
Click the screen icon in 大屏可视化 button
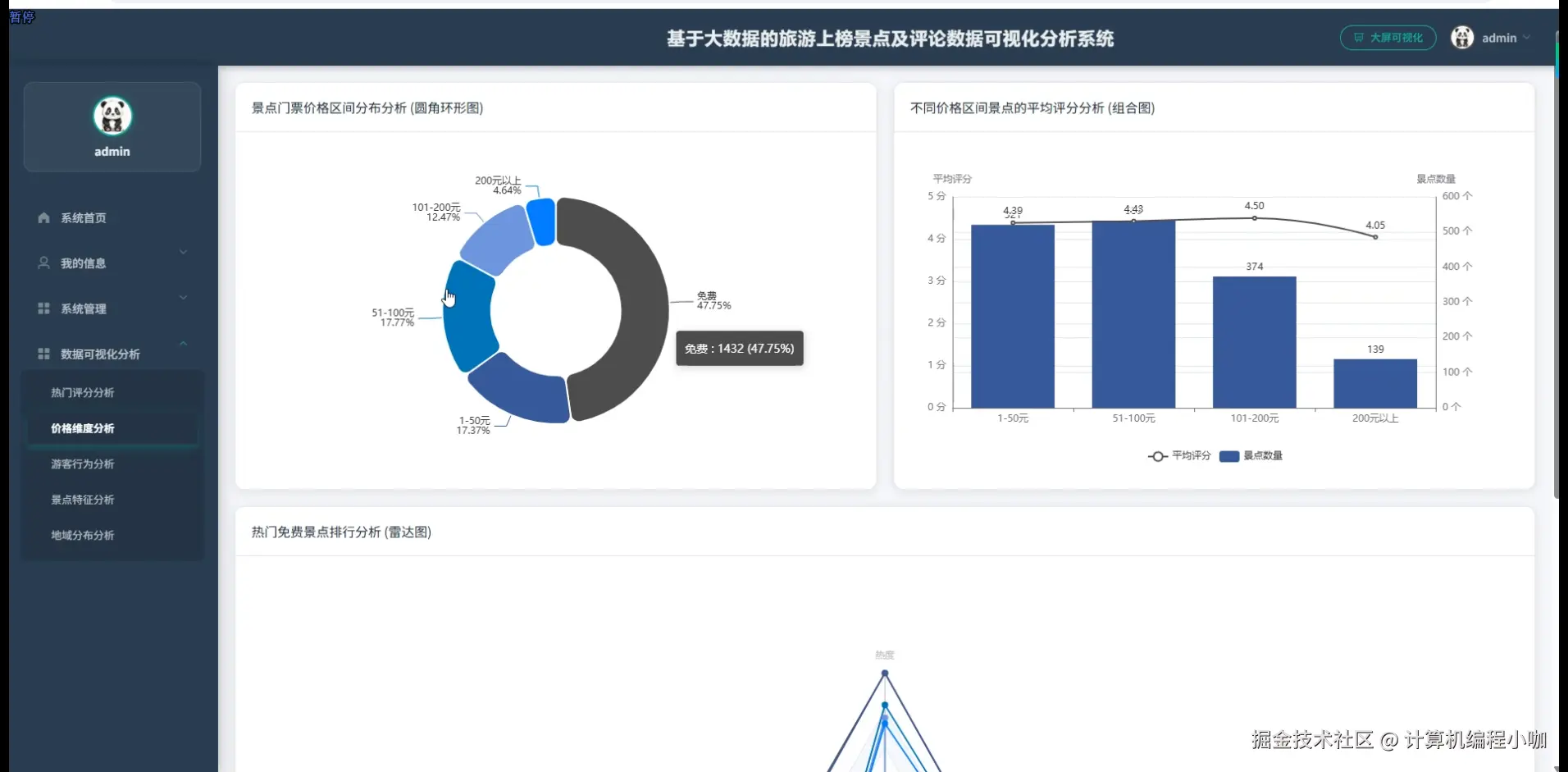click(x=1359, y=38)
